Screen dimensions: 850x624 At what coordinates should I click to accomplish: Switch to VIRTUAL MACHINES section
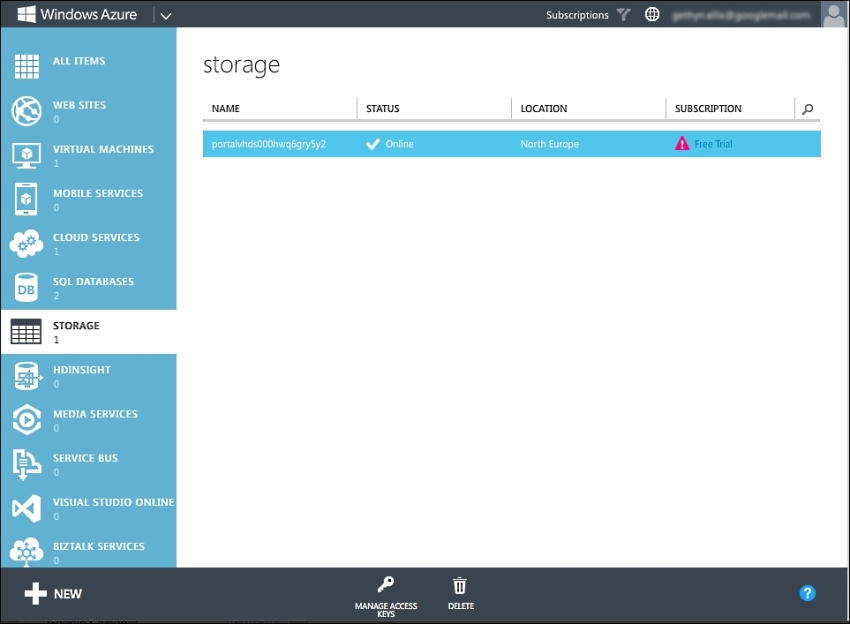103,149
